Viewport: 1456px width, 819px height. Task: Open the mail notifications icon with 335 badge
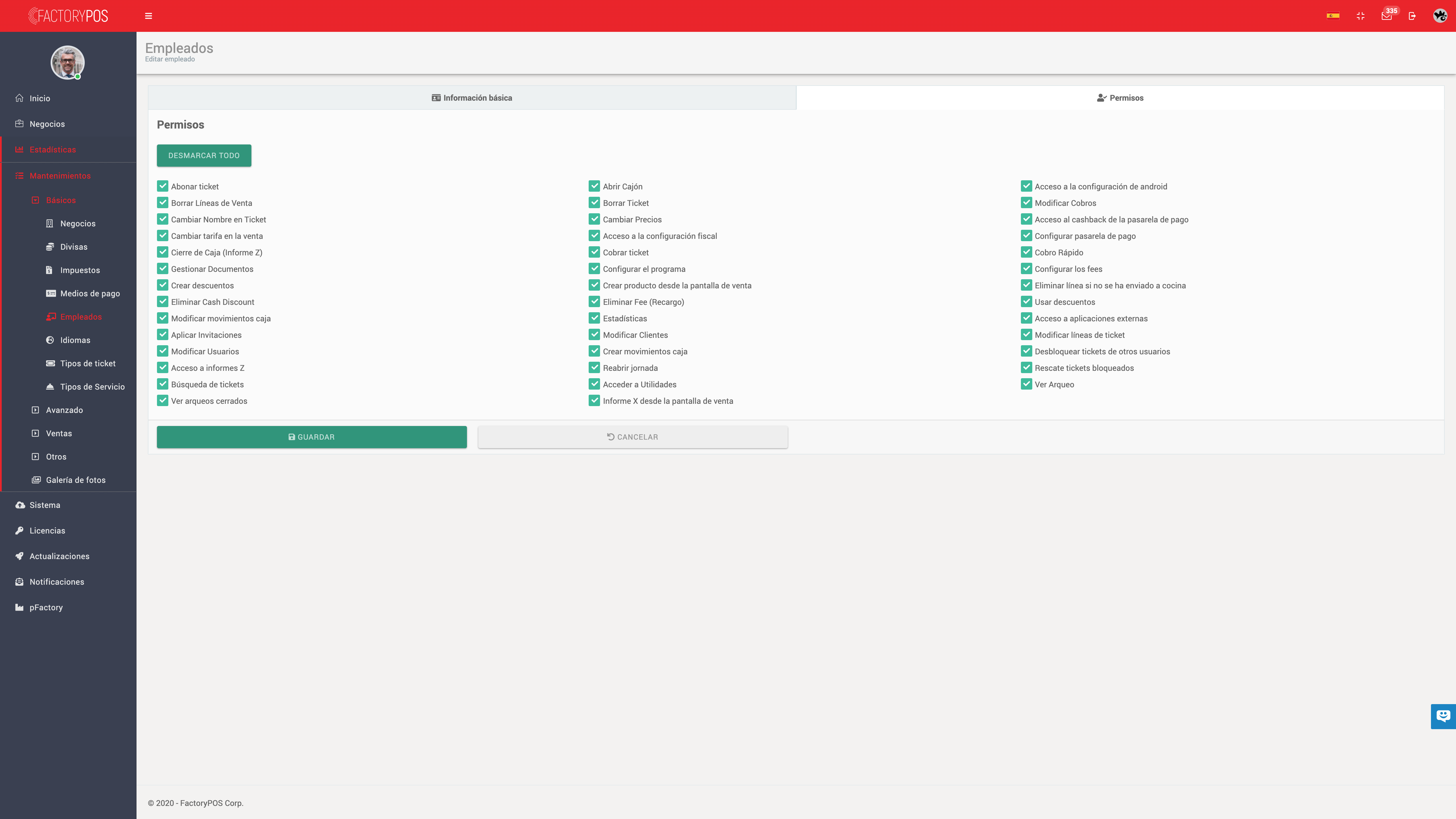point(1387,16)
